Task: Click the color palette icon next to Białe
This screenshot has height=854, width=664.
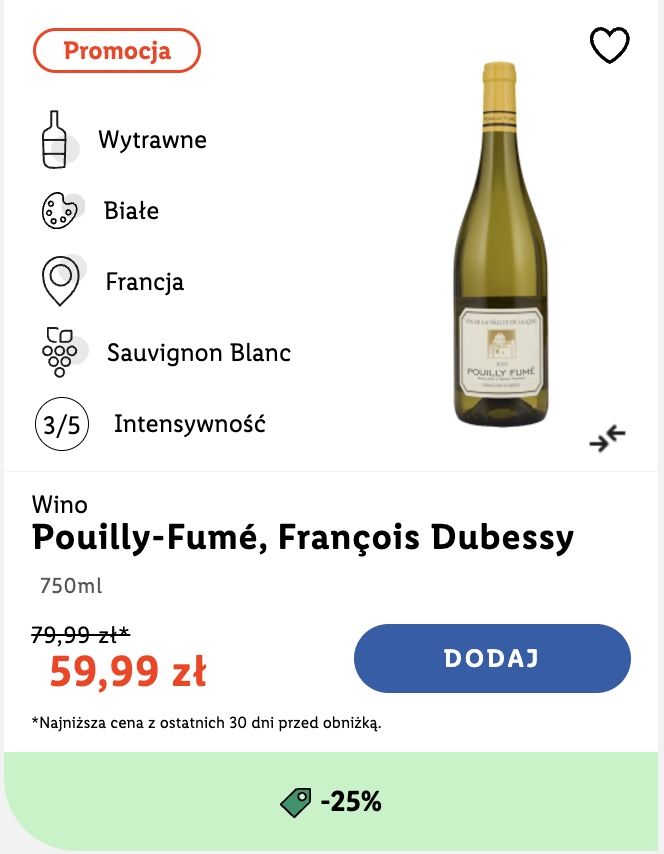Action: (60, 211)
